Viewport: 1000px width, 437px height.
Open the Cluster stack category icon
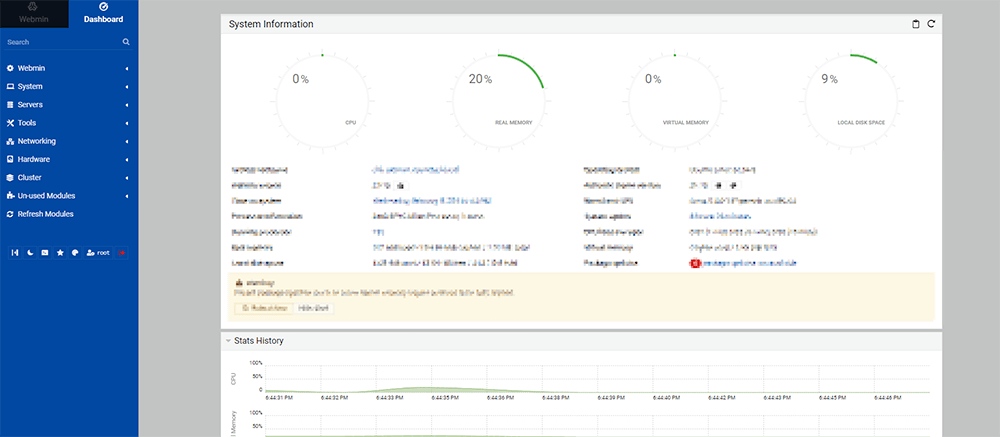point(10,177)
